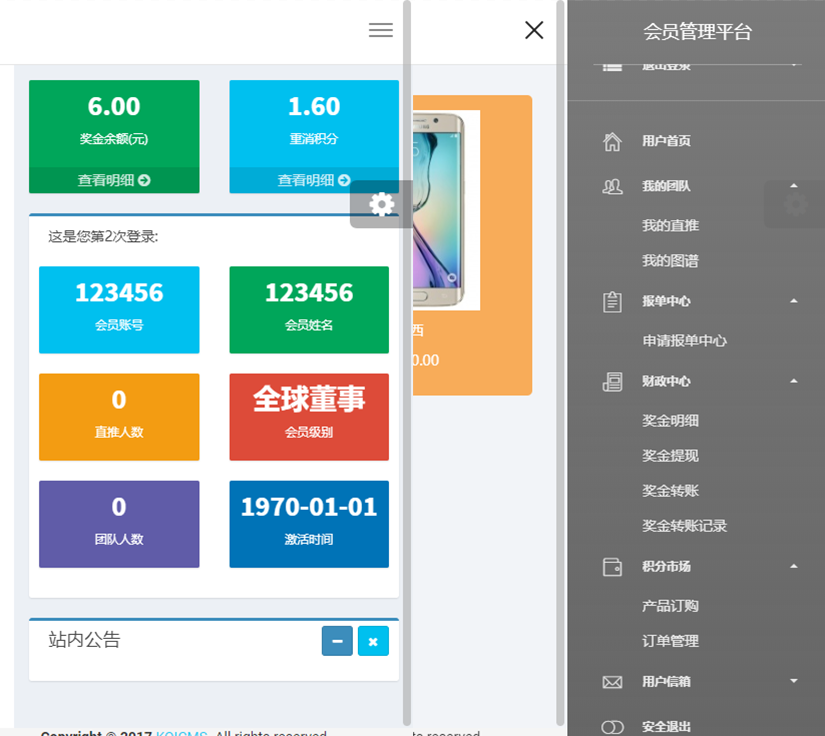Click the 积分市场 wallet icon
Screen dimensions: 825x736
(x=612, y=567)
